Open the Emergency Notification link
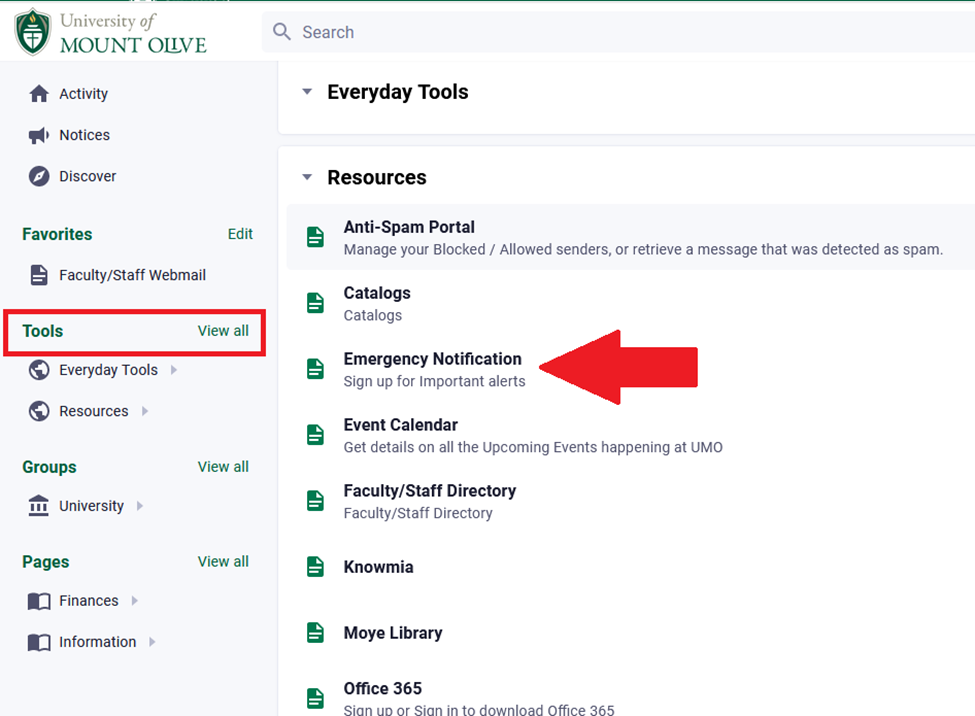 point(433,359)
